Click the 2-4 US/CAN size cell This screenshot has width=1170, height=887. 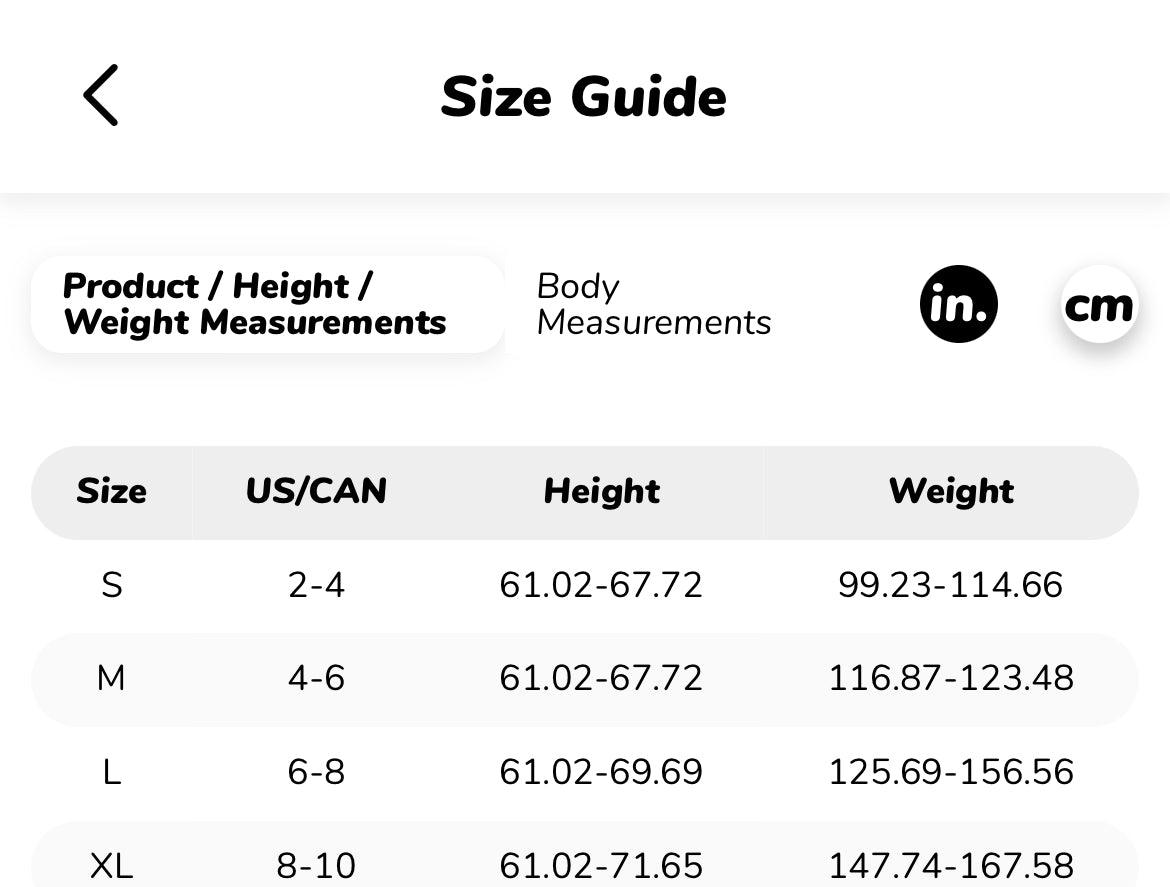coord(316,585)
